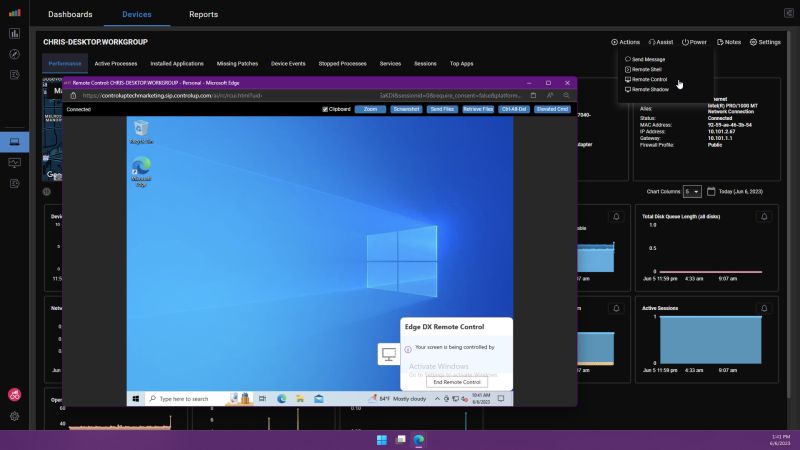
Task: Open the Chart Columns dropdown
Action: (692, 192)
